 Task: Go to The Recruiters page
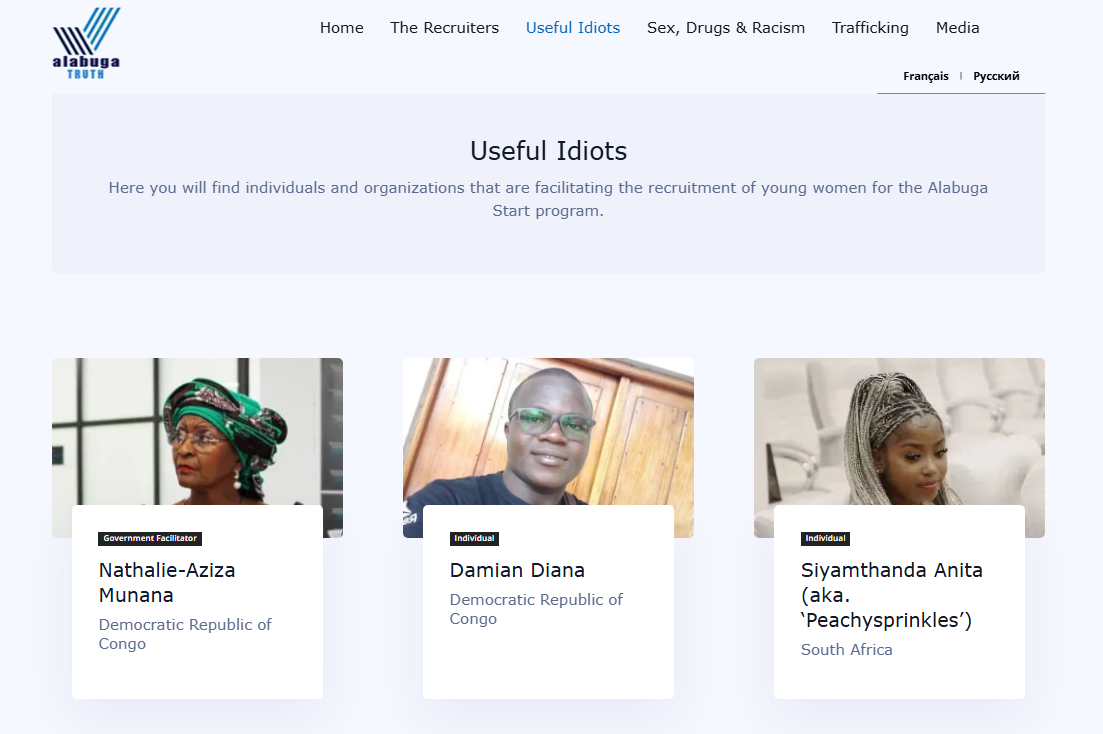444,28
